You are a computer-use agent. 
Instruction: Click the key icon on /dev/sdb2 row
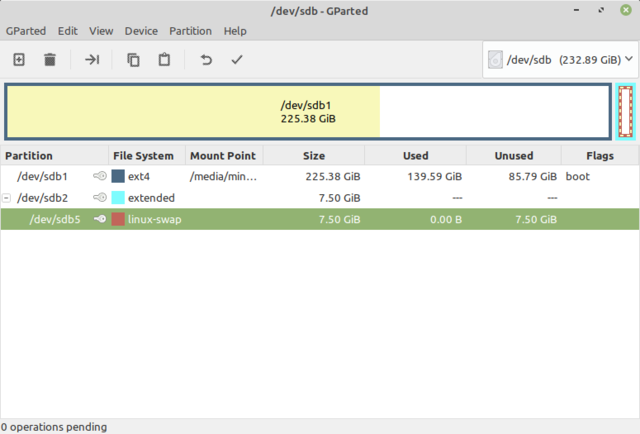(100, 198)
